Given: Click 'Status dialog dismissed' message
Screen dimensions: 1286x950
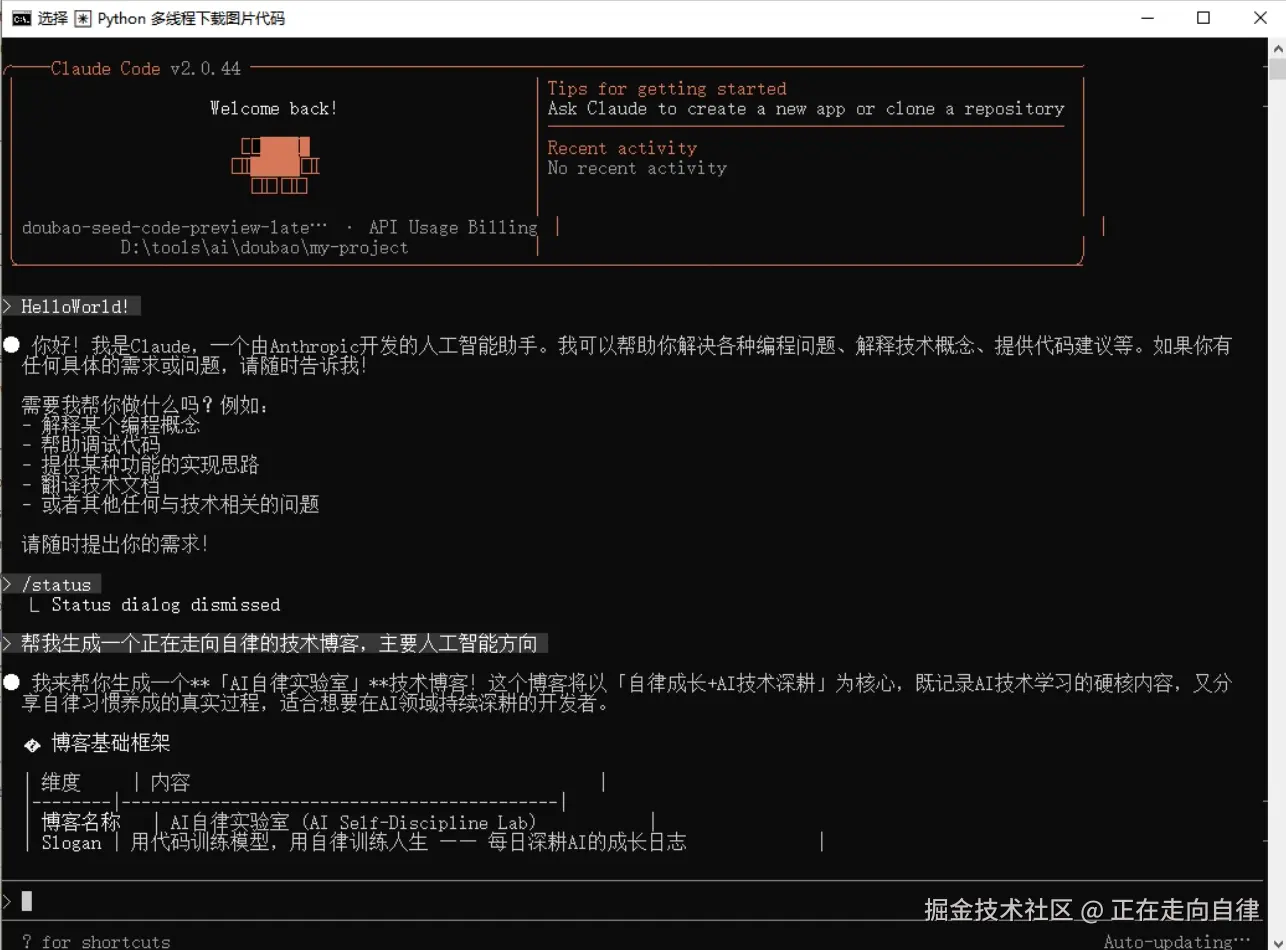Looking at the screenshot, I should click(x=165, y=604).
